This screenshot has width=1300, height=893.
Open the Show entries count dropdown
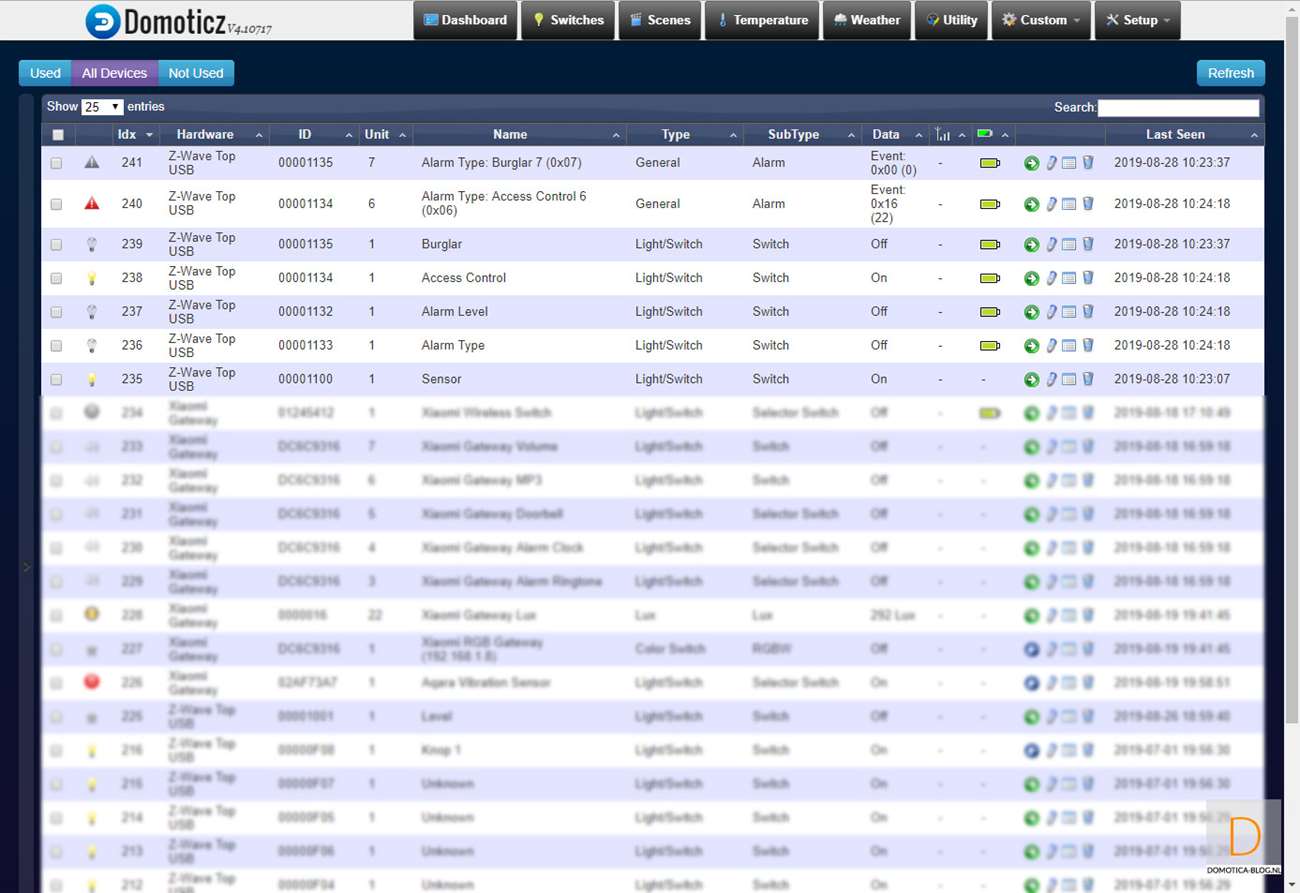102,107
